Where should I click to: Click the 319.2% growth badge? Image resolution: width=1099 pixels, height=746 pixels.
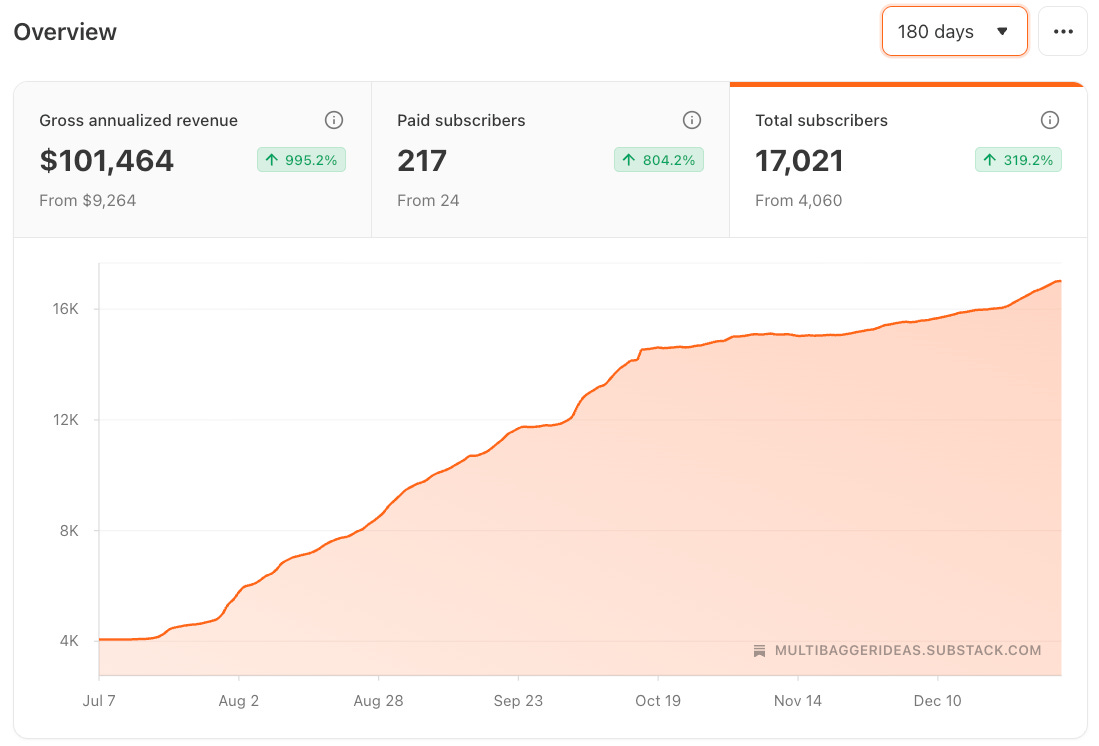click(x=1018, y=159)
